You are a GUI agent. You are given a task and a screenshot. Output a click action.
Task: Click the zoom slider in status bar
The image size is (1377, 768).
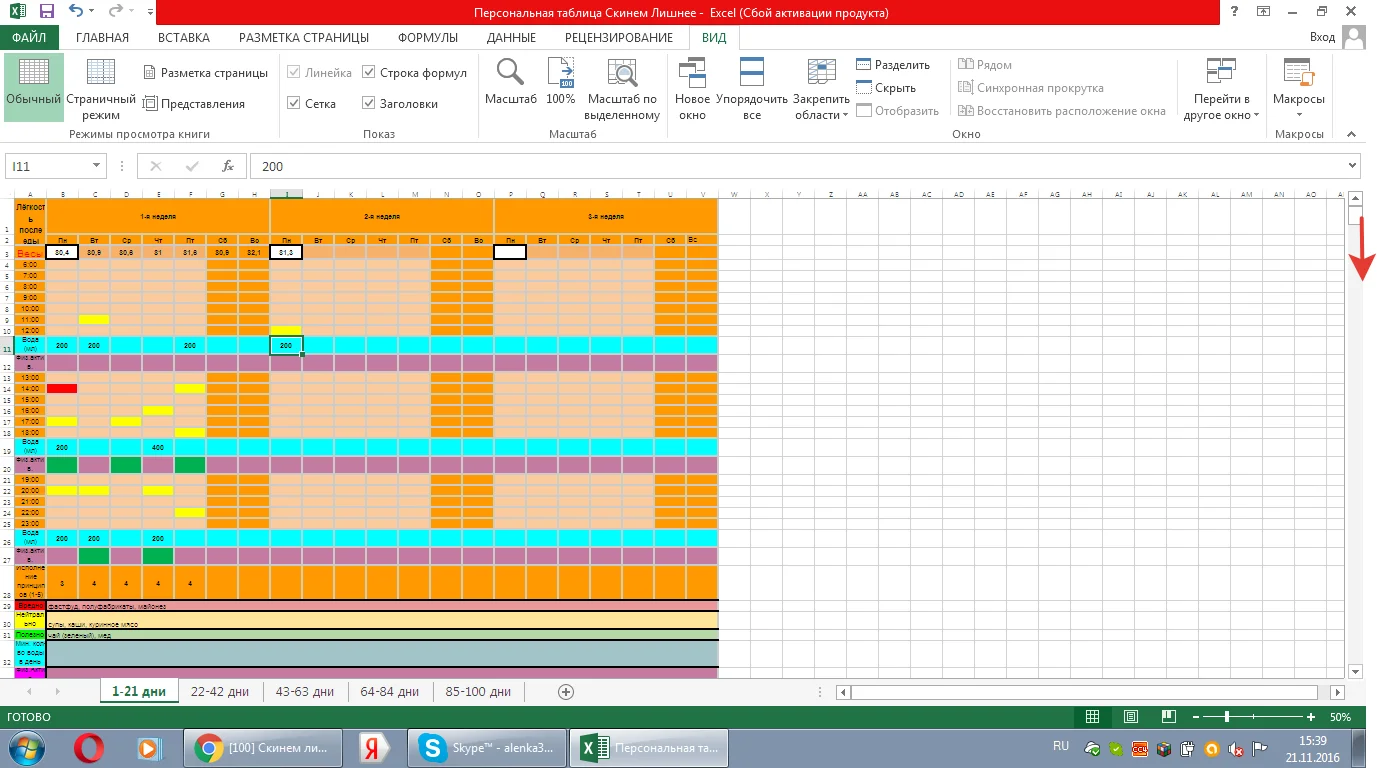(x=1227, y=717)
